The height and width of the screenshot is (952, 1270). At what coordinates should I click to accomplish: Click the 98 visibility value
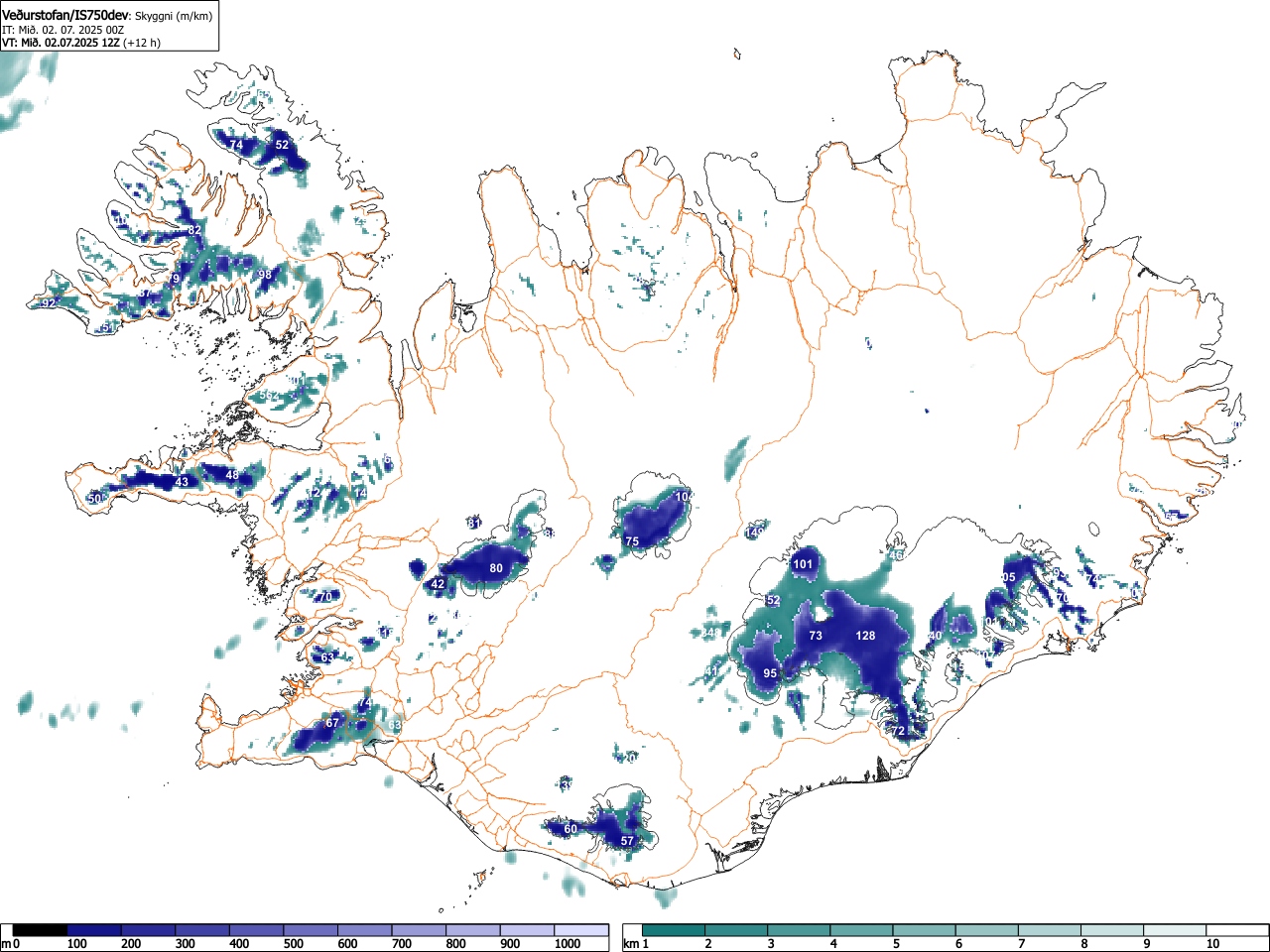click(265, 275)
